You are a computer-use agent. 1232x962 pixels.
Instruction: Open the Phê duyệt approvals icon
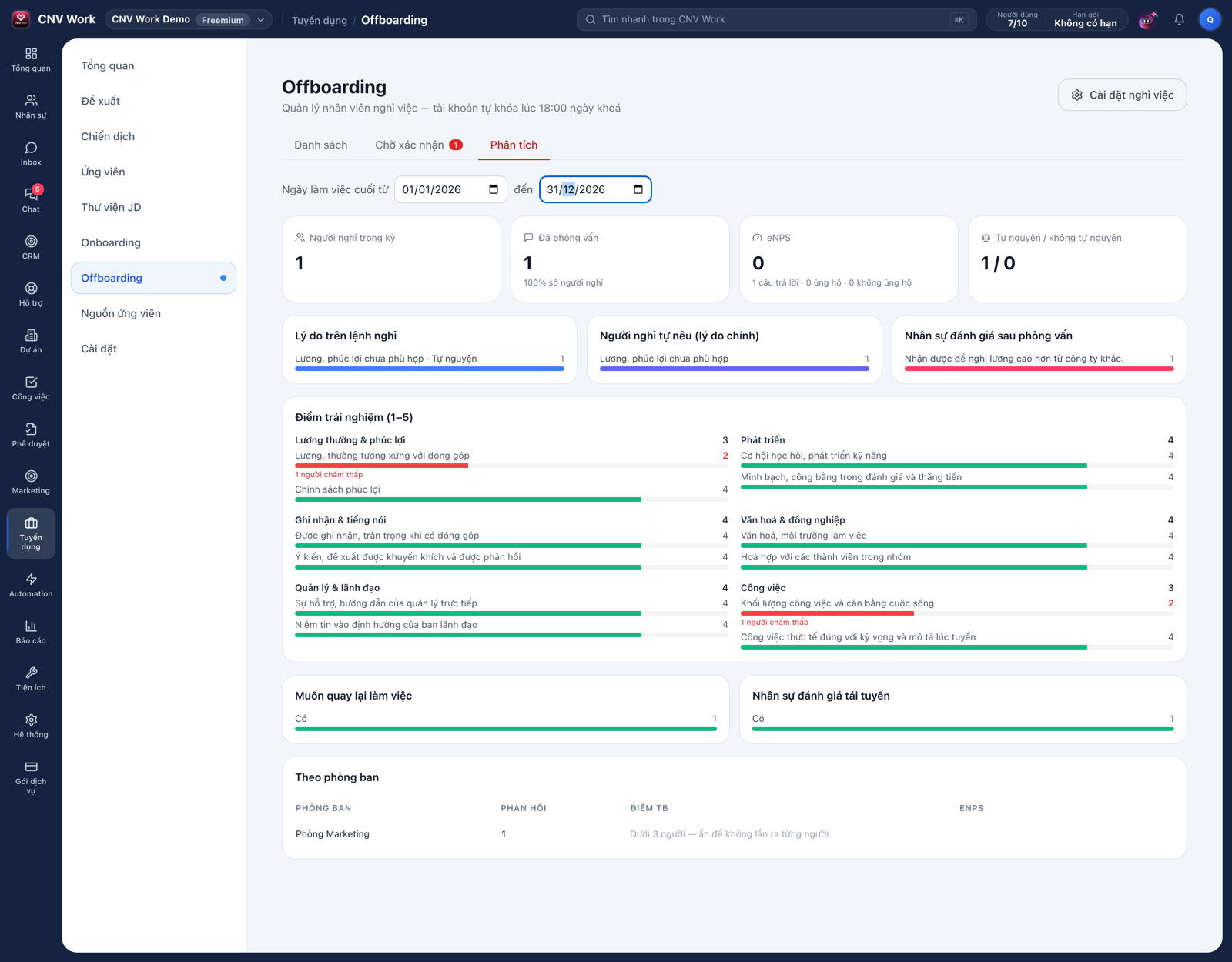coord(31,436)
